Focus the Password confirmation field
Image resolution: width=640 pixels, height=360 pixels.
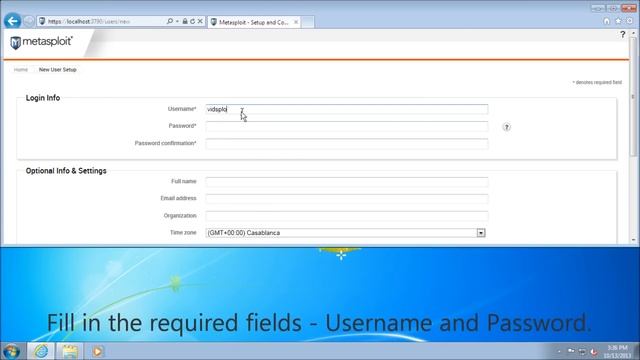point(347,144)
